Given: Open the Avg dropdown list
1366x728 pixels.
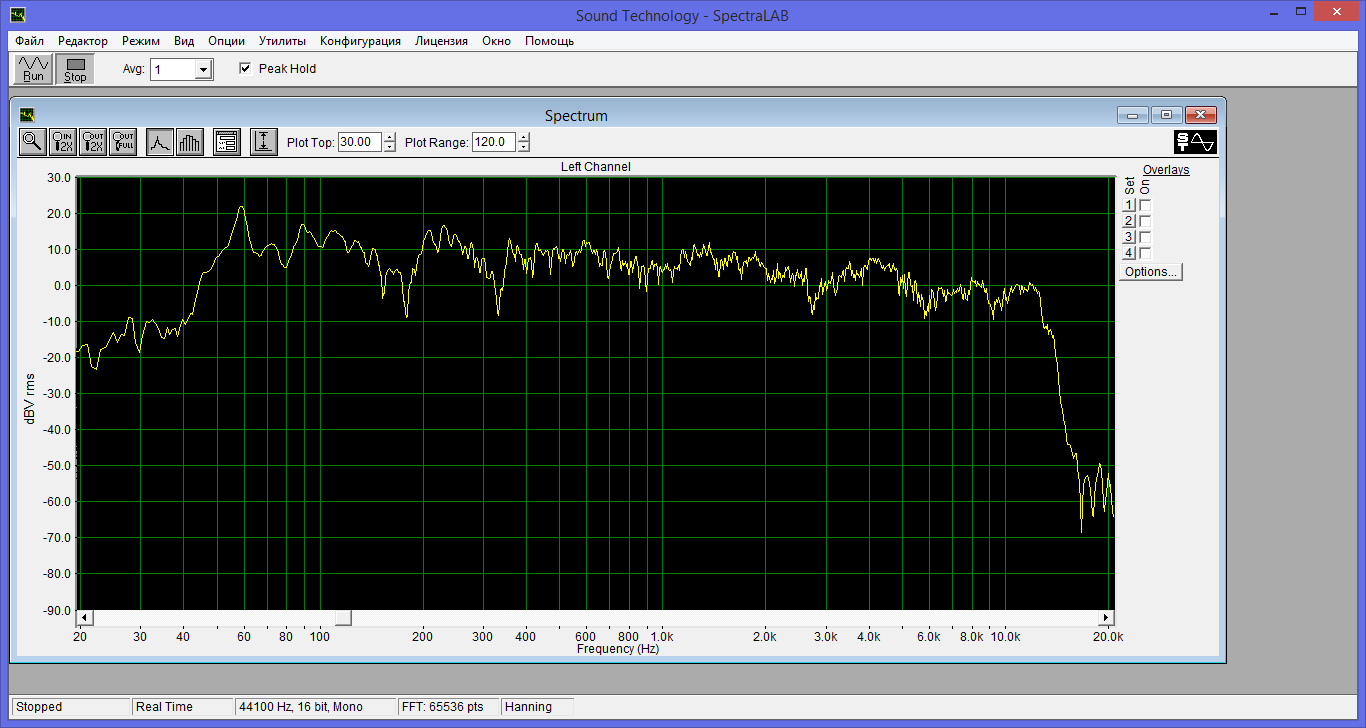Looking at the screenshot, I should point(204,69).
